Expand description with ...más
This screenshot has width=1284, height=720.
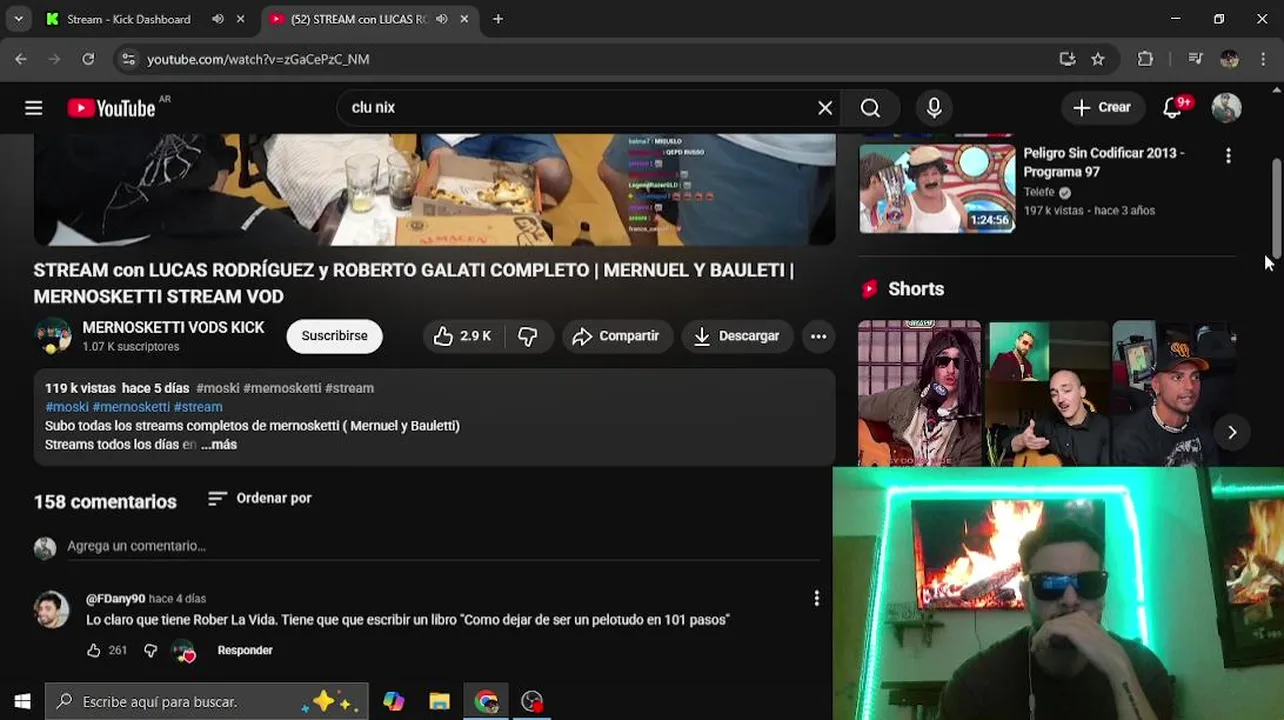(x=219, y=445)
